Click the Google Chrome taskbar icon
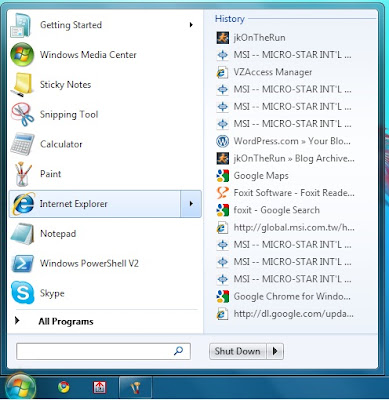This screenshot has height=400, width=389. [64, 387]
